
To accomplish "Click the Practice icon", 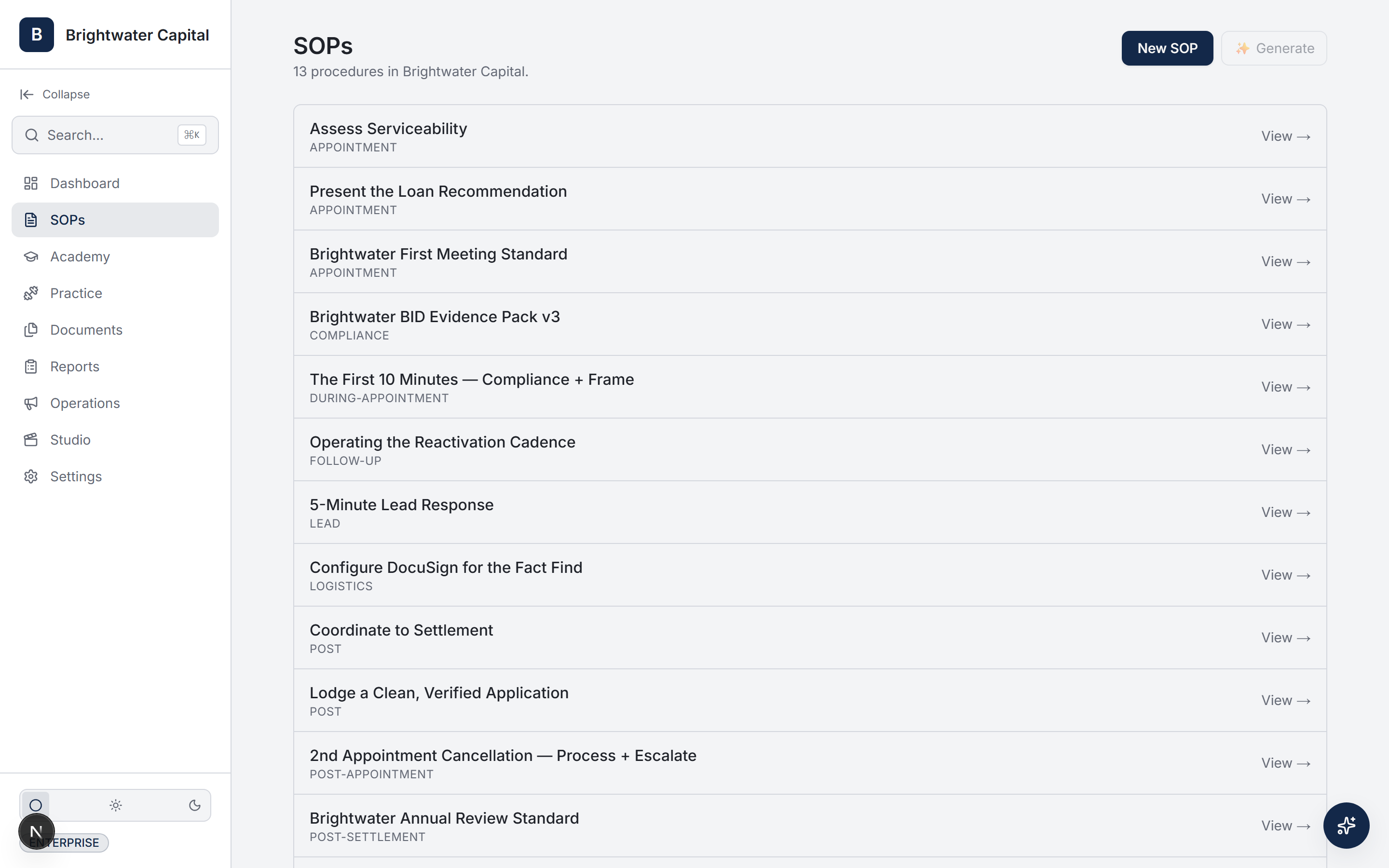I will (x=31, y=293).
